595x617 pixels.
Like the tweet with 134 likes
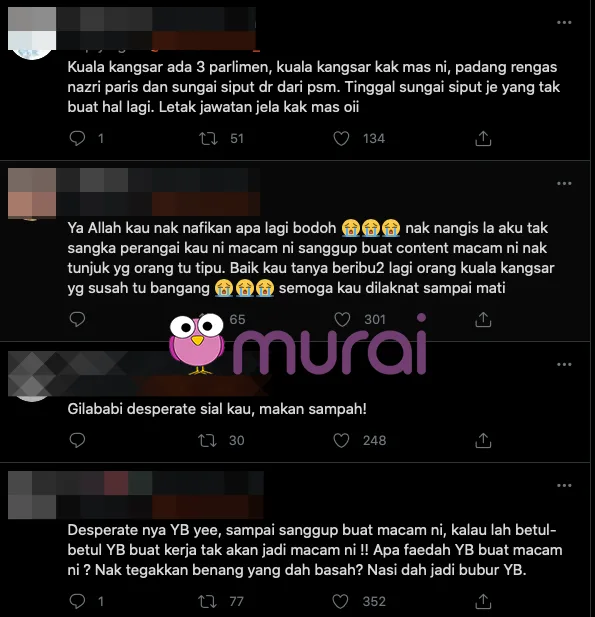pyautogui.click(x=341, y=139)
